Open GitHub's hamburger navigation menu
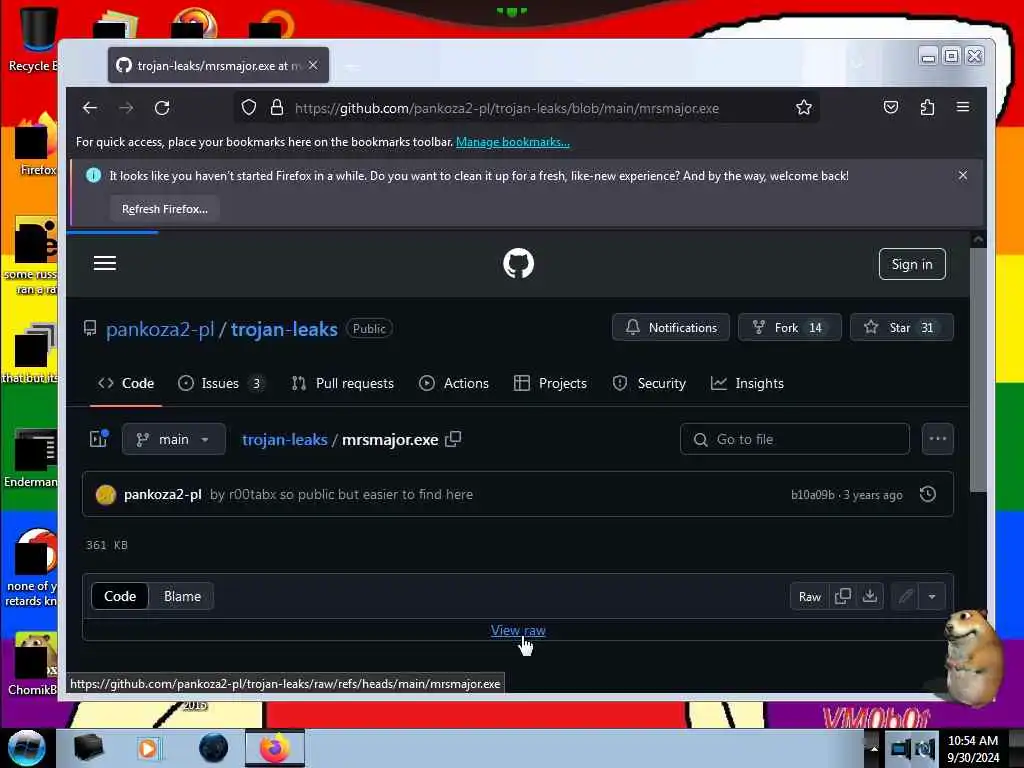 pos(104,263)
